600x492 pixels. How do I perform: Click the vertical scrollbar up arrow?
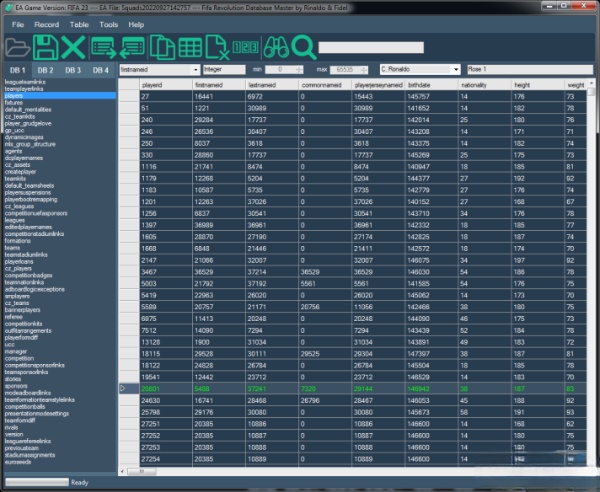coord(591,83)
